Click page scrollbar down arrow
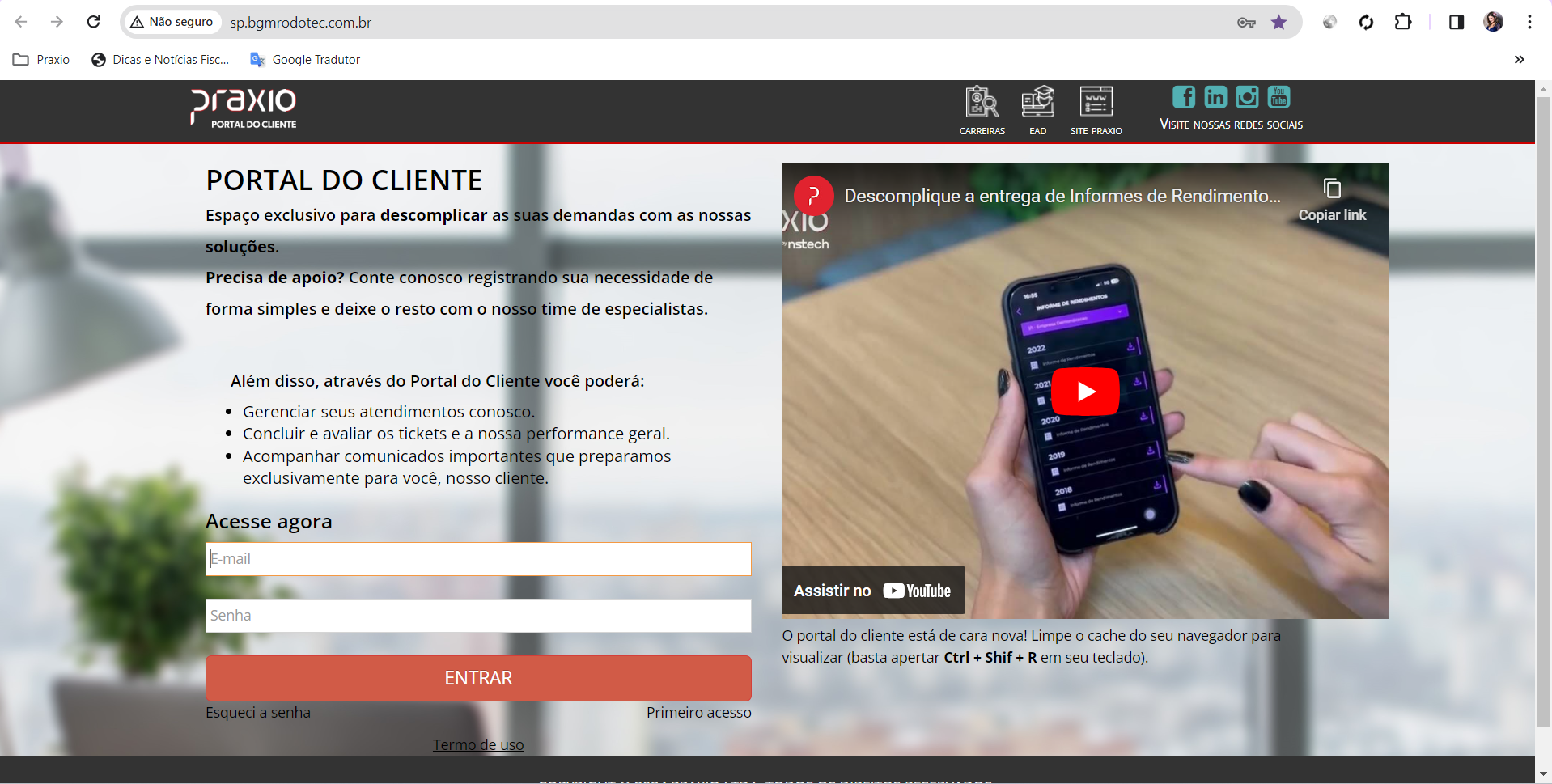 (x=1543, y=774)
